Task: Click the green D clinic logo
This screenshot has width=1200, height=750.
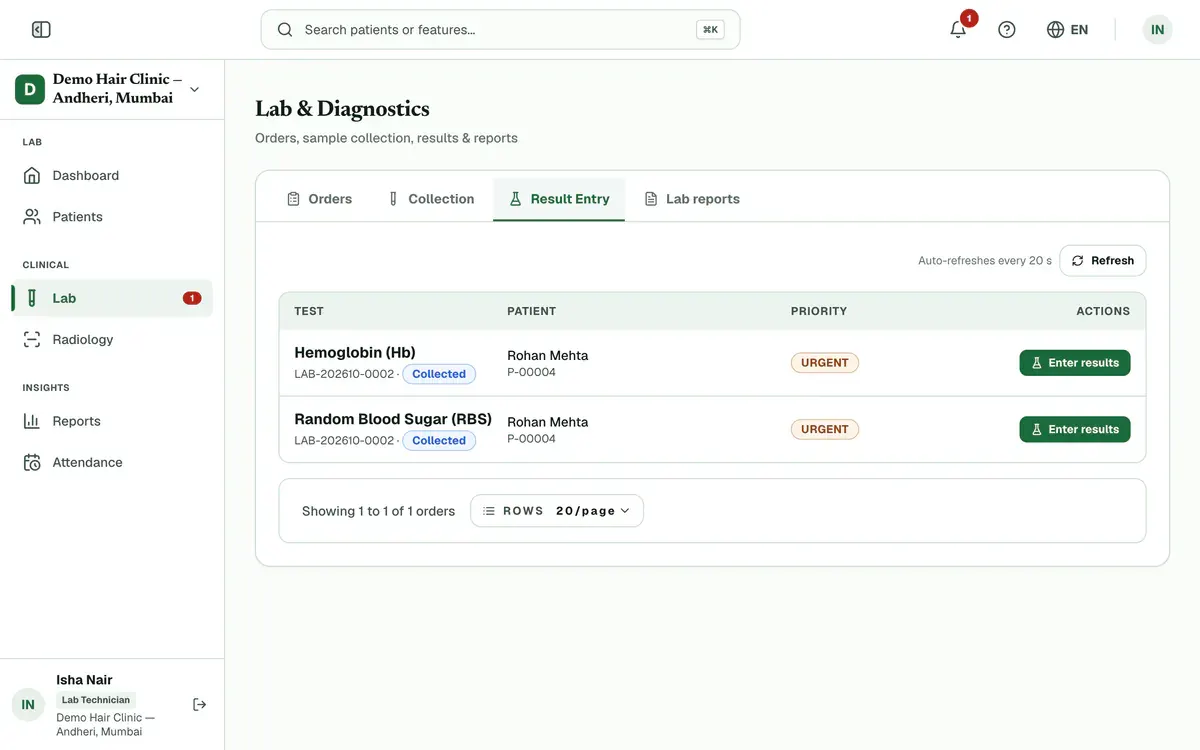Action: pos(30,89)
